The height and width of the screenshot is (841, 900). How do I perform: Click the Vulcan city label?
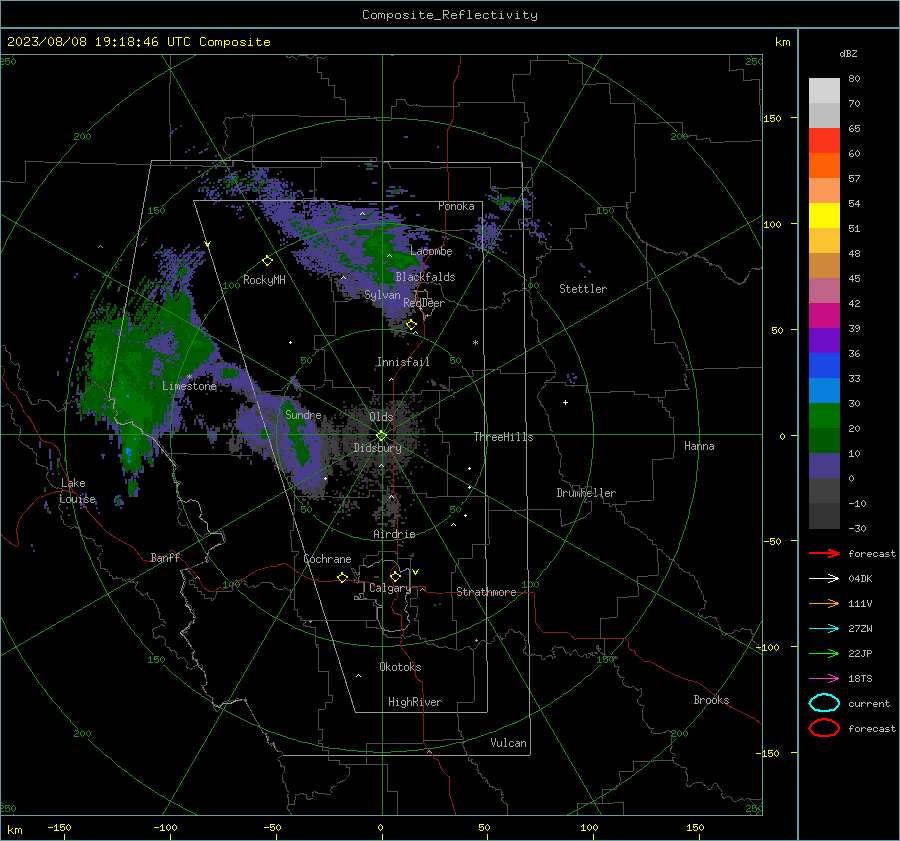tap(508, 743)
